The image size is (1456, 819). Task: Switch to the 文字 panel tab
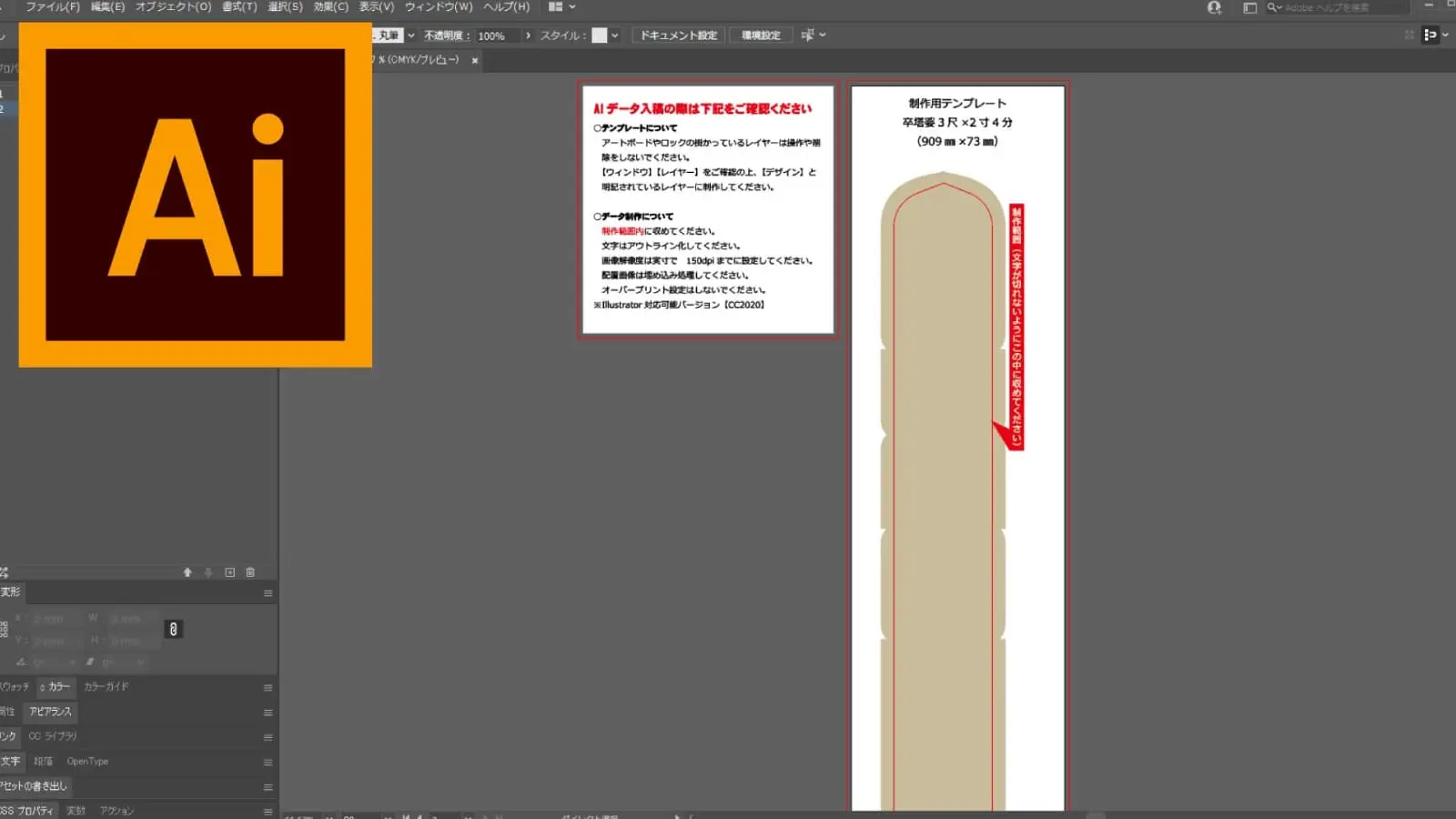(11, 761)
